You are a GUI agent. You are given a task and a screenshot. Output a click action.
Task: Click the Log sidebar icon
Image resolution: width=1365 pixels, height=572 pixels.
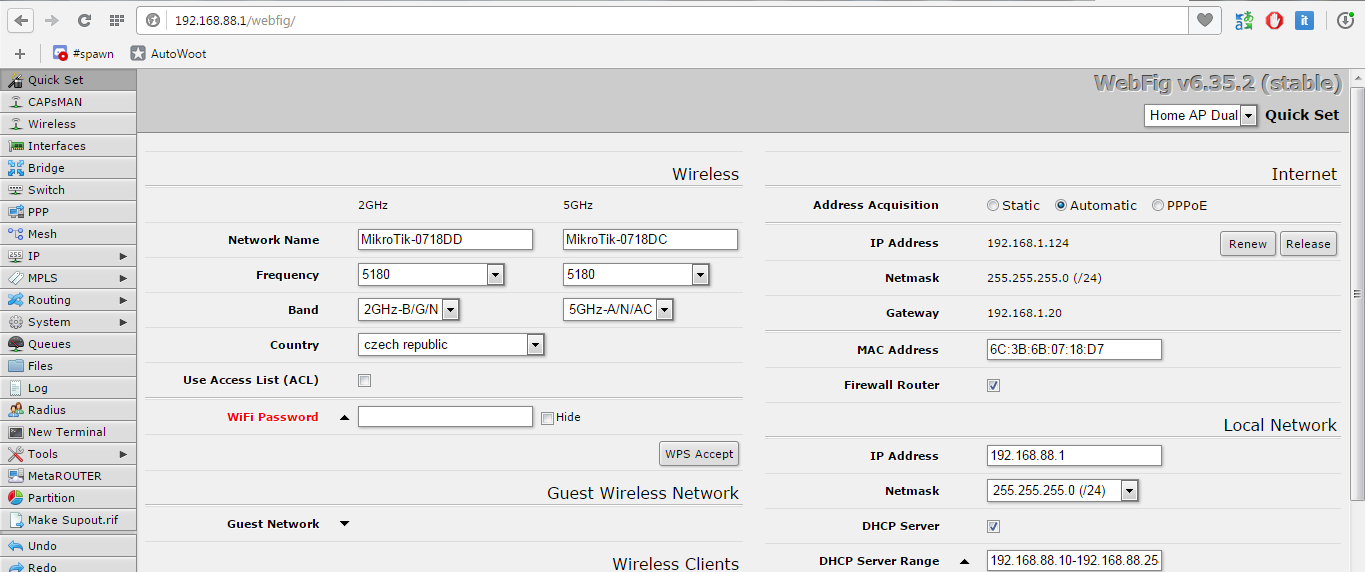tap(15, 388)
